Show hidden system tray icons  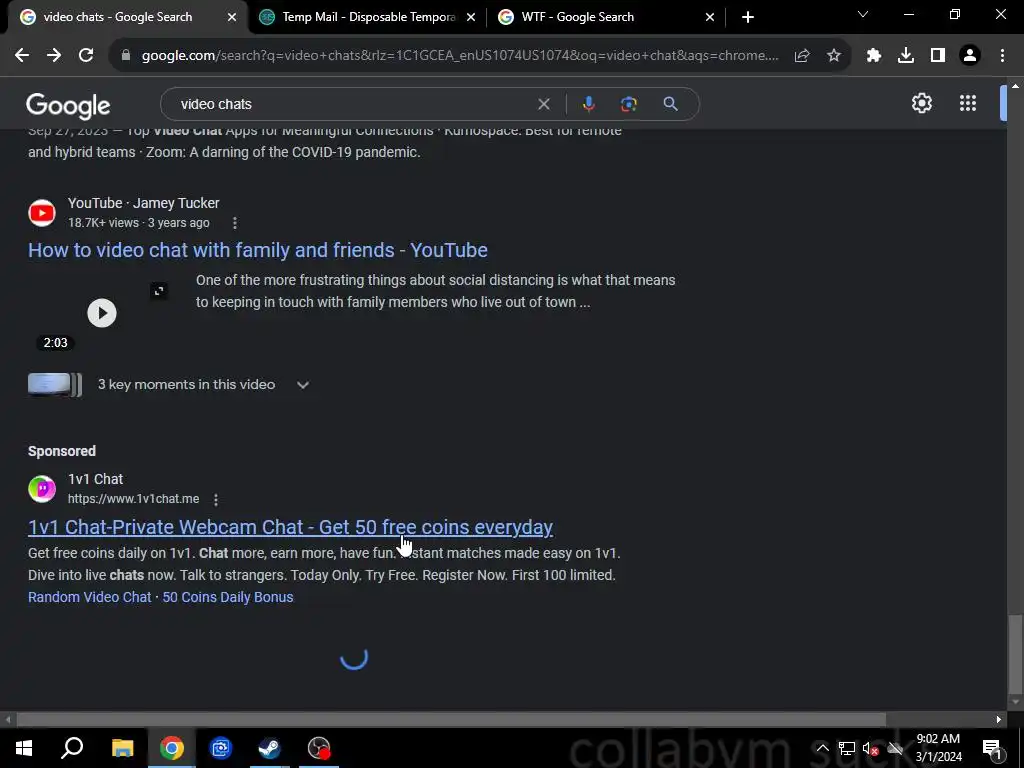point(823,748)
